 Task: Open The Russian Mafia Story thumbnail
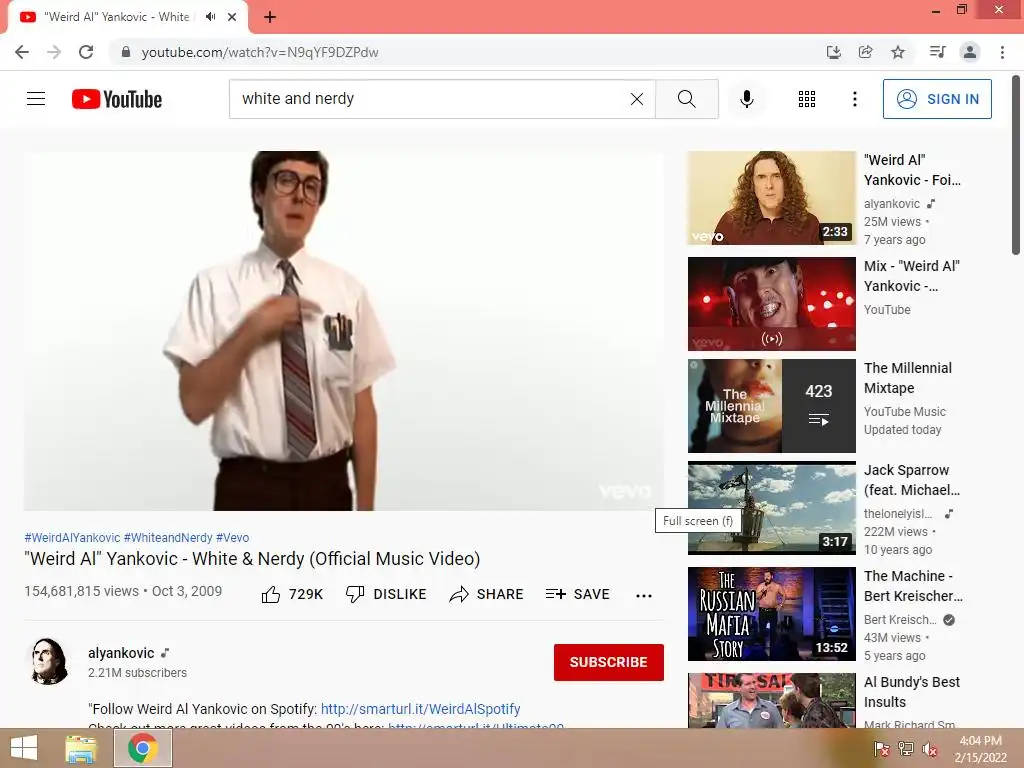pyautogui.click(x=772, y=614)
